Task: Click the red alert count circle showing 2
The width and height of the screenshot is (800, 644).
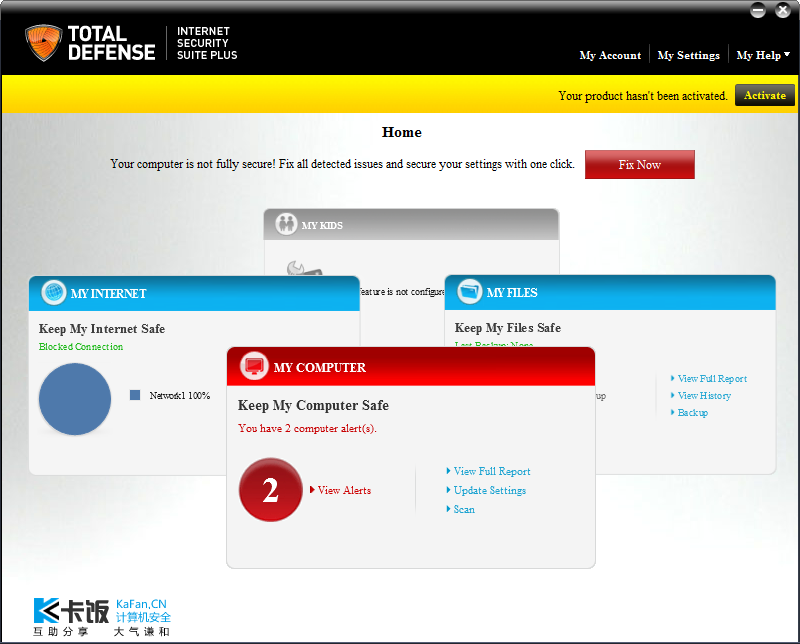Action: pos(270,490)
